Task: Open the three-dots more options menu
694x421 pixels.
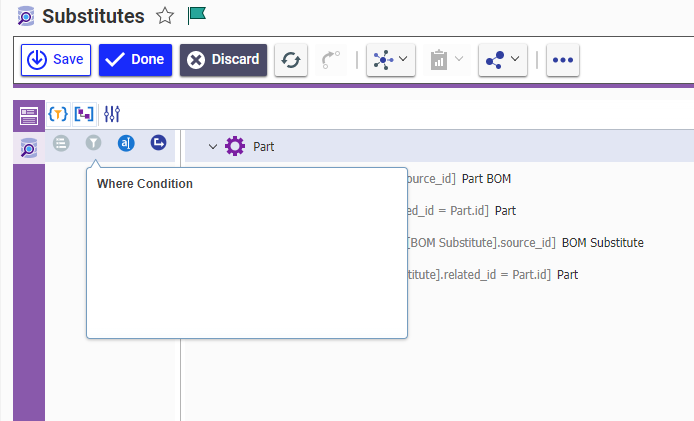Action: [x=563, y=60]
